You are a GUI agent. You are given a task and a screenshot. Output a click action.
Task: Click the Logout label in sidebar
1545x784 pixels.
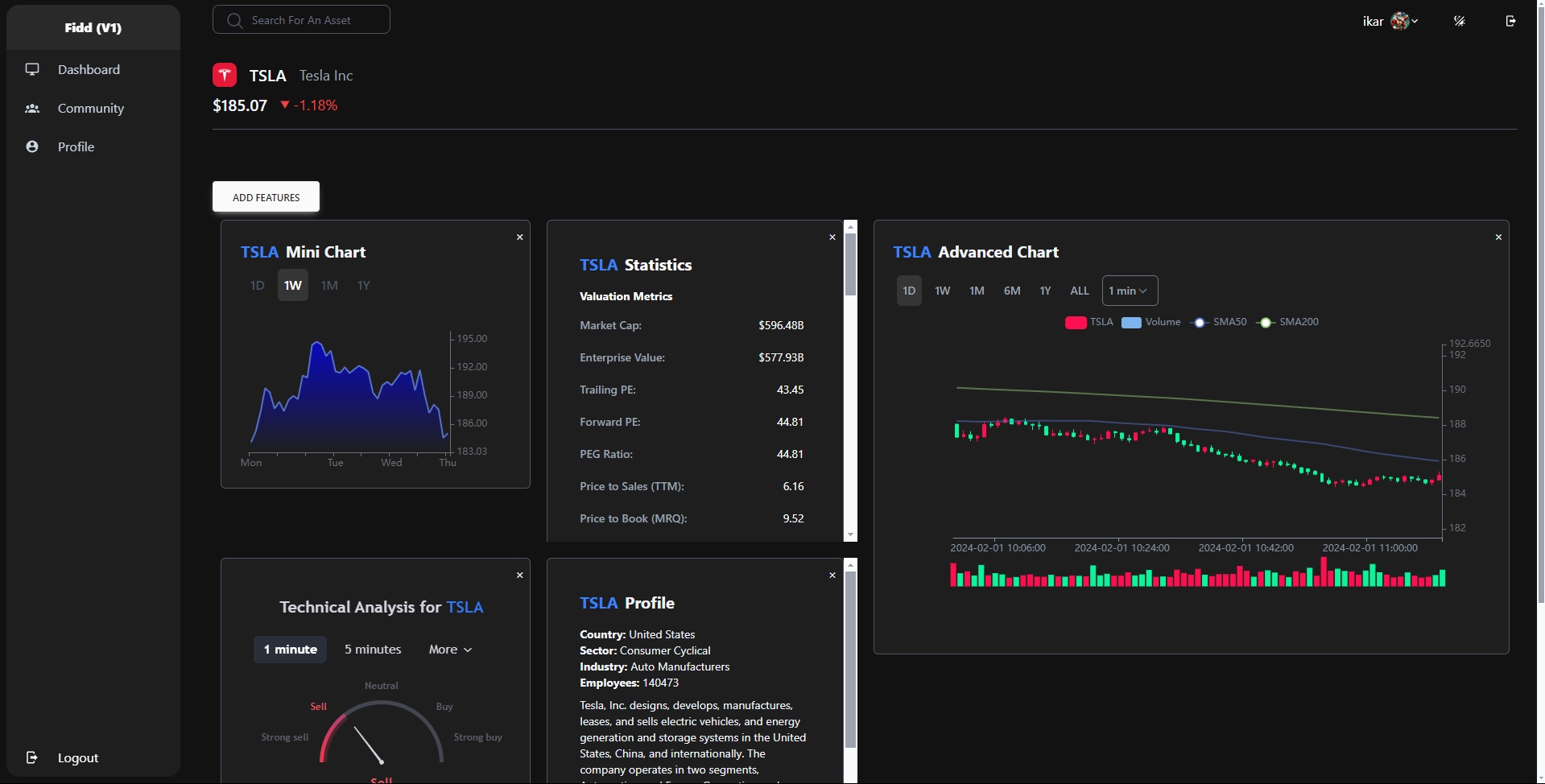[78, 757]
